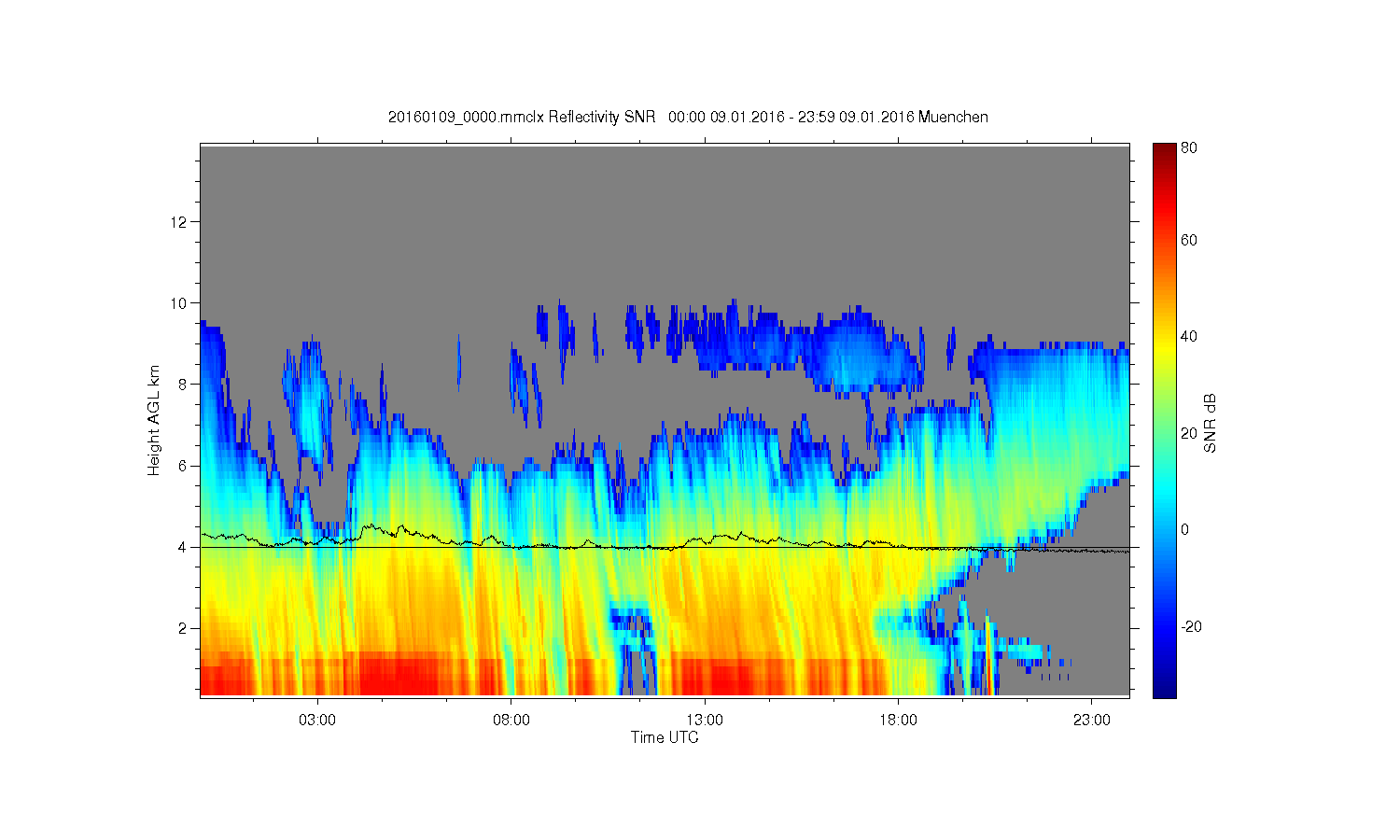Click the height tick label 10

(180, 302)
